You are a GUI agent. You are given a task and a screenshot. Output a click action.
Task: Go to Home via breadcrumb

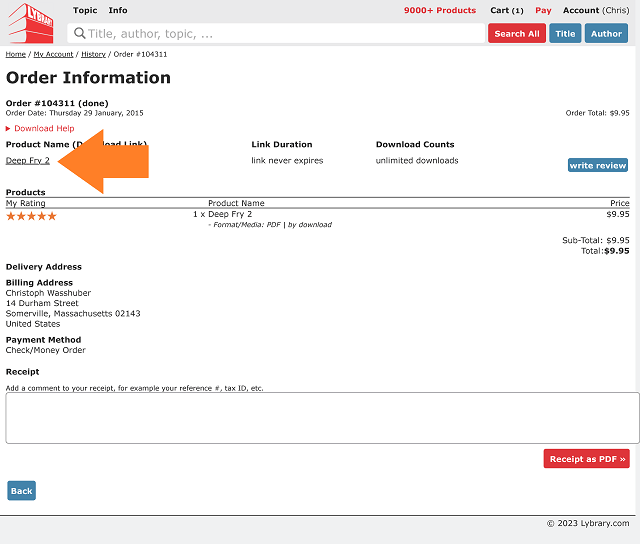point(16,54)
